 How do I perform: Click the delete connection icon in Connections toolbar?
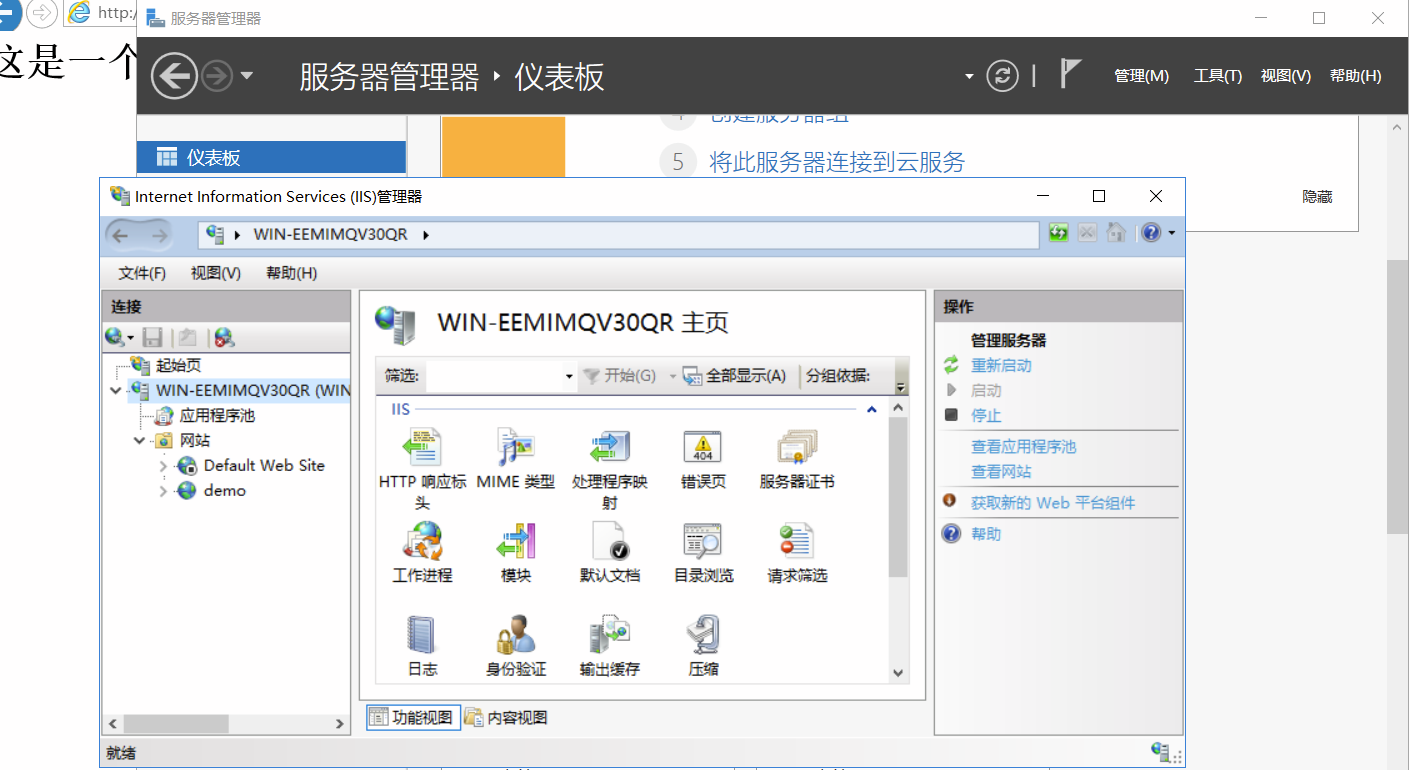[x=223, y=338]
